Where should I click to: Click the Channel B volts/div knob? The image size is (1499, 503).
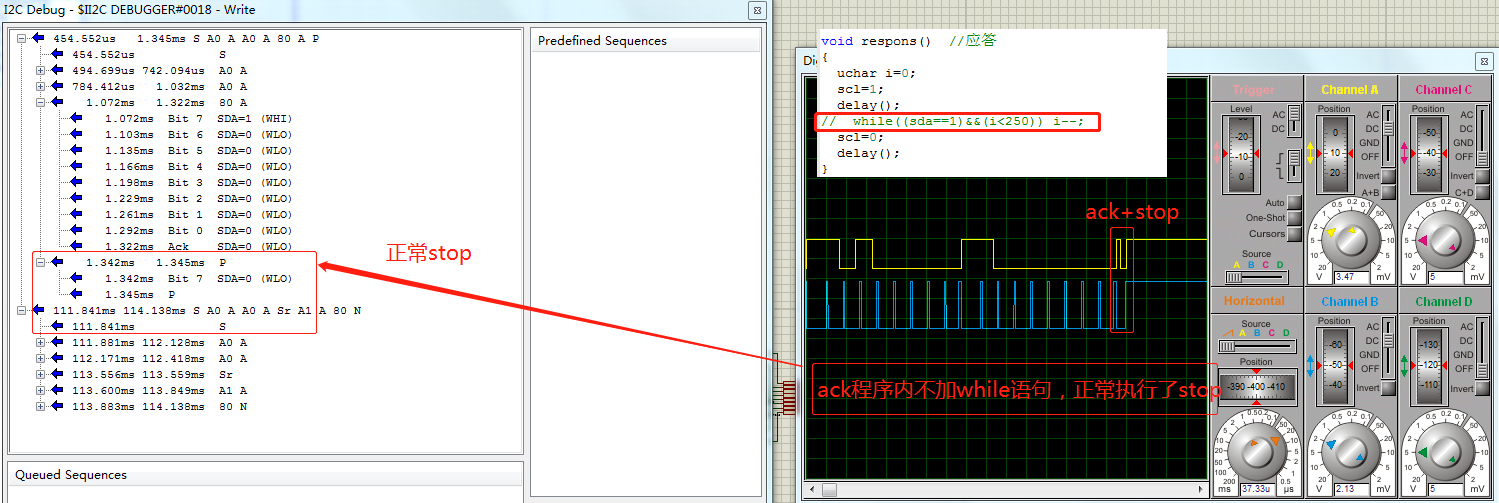[x=1351, y=451]
